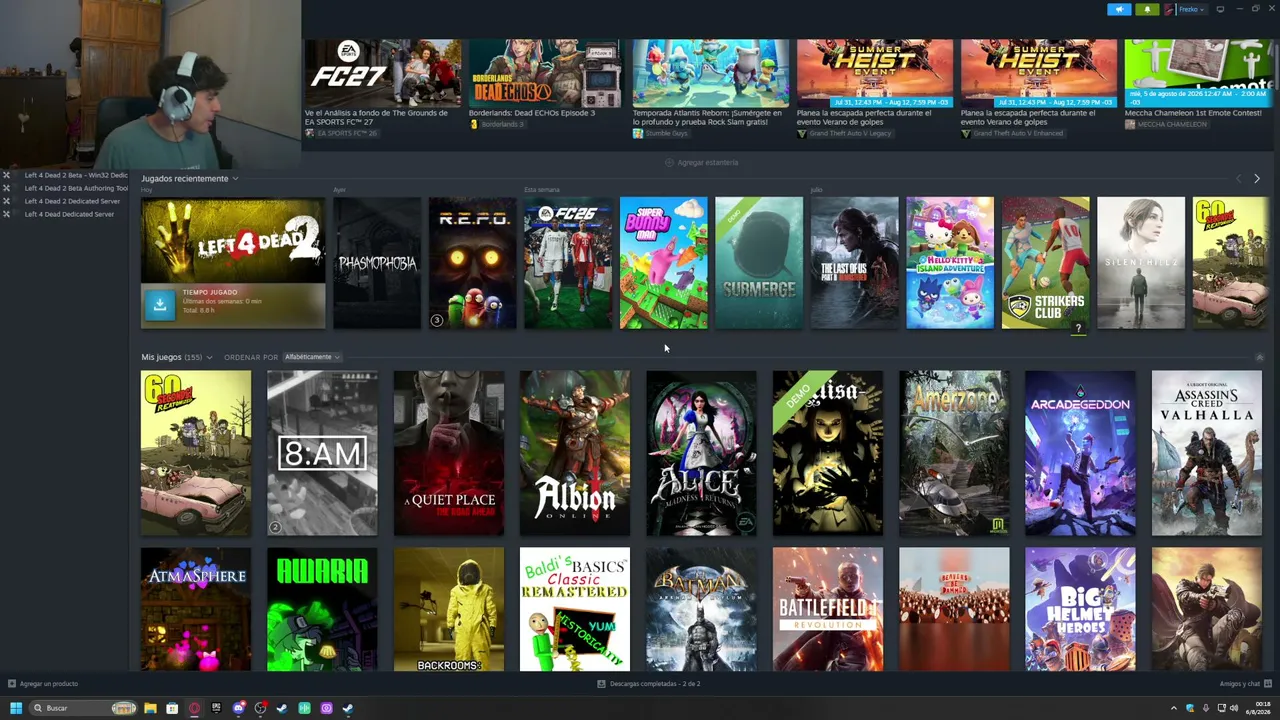Image resolution: width=1280 pixels, height=720 pixels.
Task: Open Submerge demo game tile
Action: [759, 263]
